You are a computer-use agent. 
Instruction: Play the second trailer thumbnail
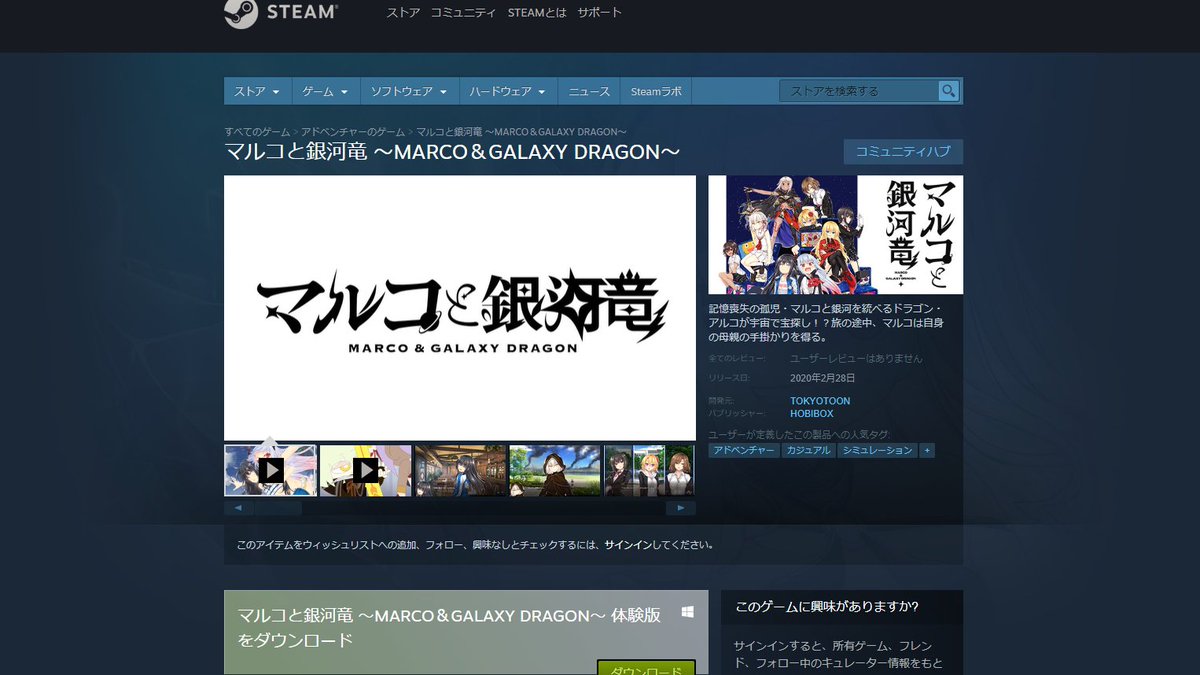[365, 470]
